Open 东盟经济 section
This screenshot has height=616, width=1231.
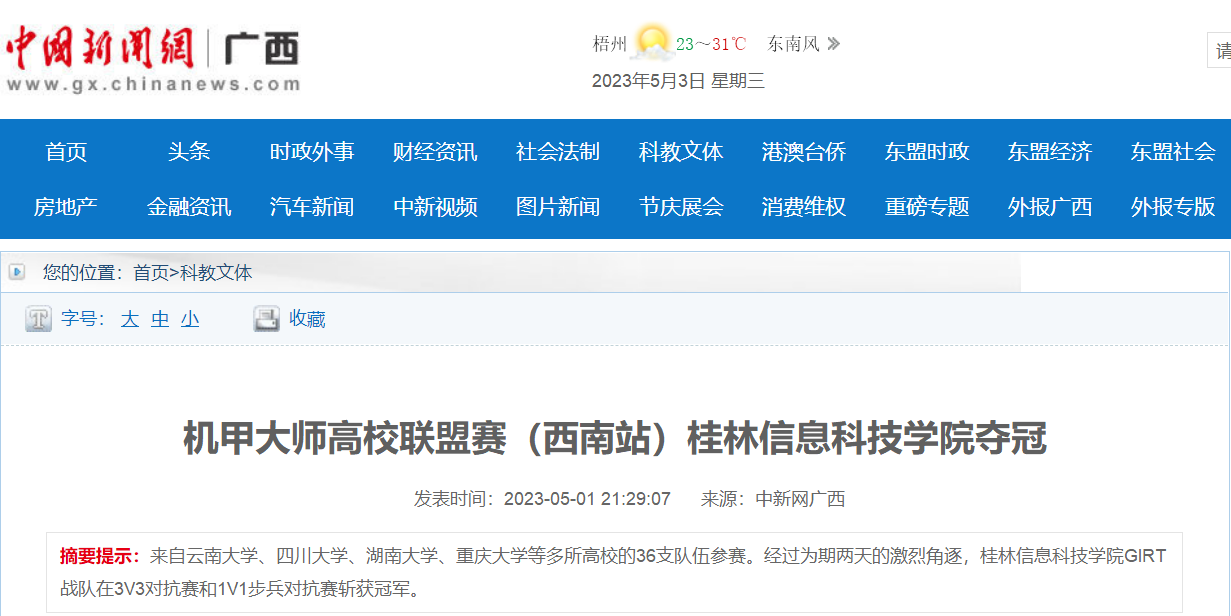(1050, 152)
